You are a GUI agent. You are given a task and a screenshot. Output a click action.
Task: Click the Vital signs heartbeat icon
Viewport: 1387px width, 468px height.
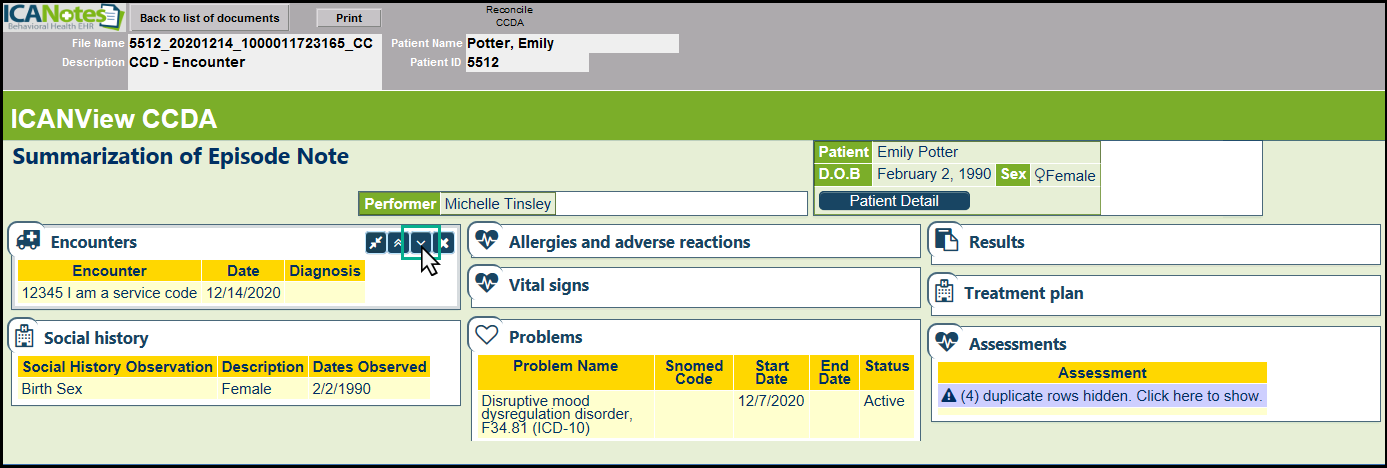coord(486,284)
